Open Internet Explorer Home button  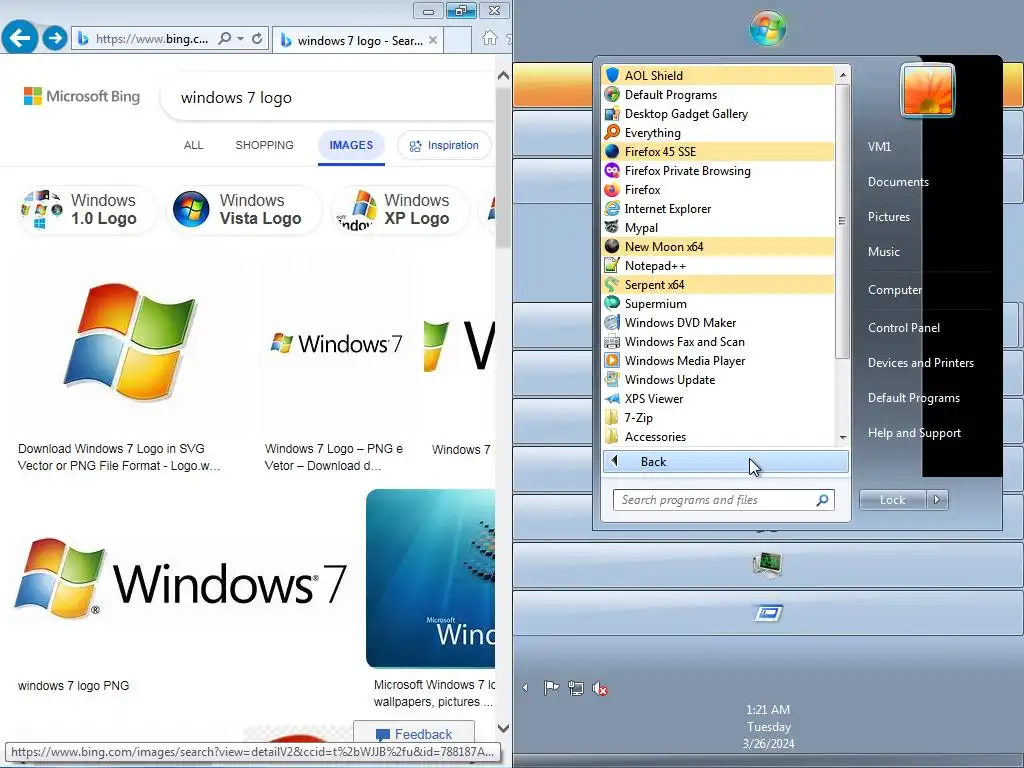(489, 39)
